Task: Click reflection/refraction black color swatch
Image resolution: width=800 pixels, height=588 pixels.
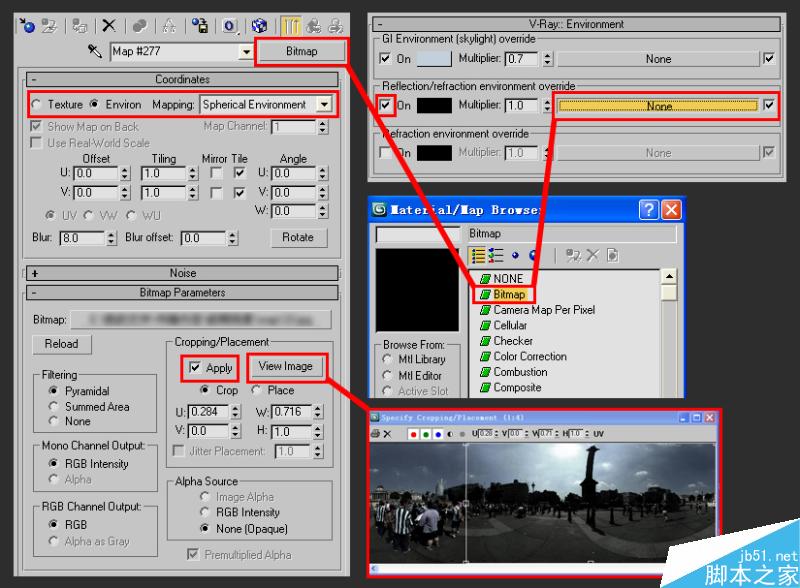Action: (x=434, y=105)
